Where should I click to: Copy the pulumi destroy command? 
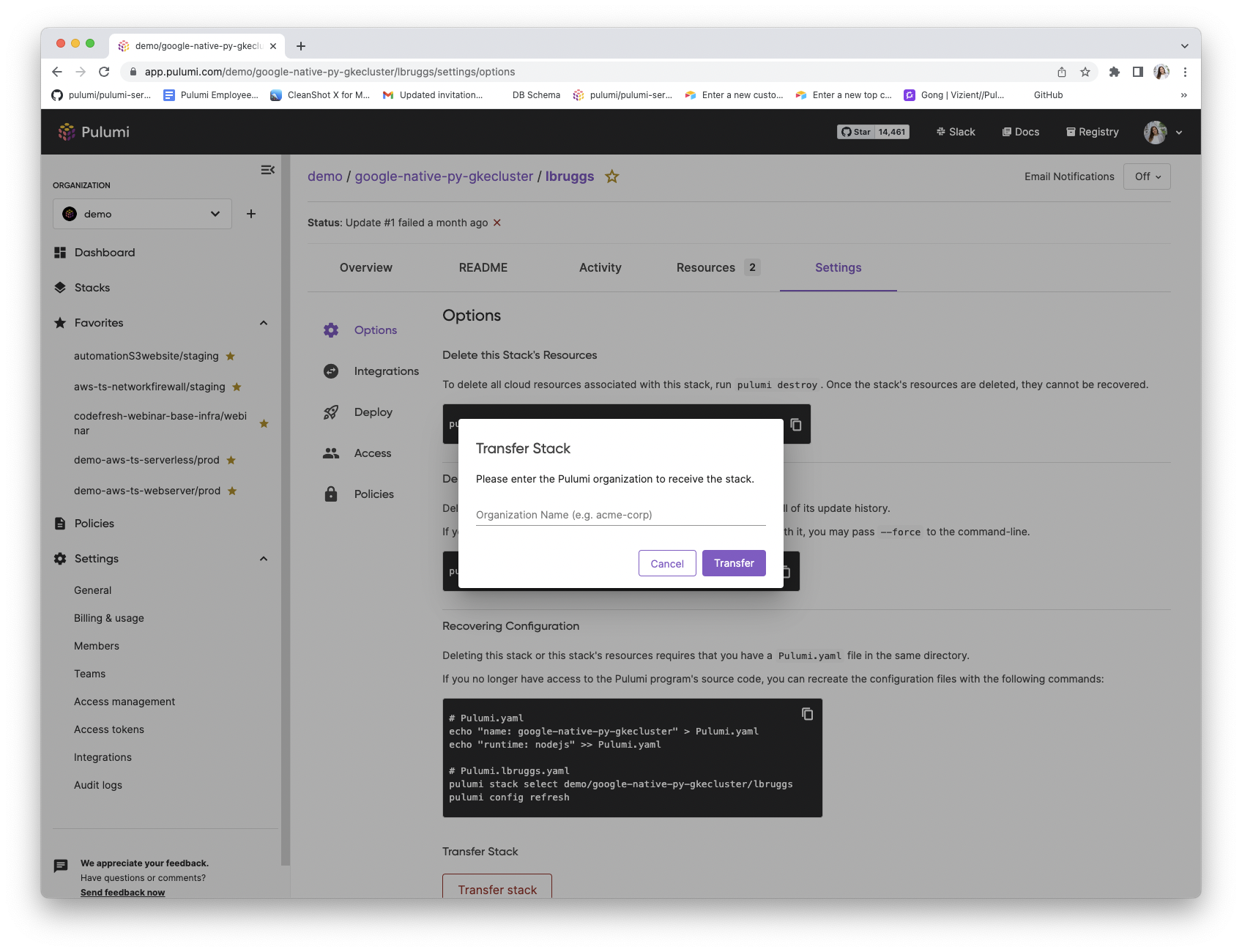click(x=796, y=425)
